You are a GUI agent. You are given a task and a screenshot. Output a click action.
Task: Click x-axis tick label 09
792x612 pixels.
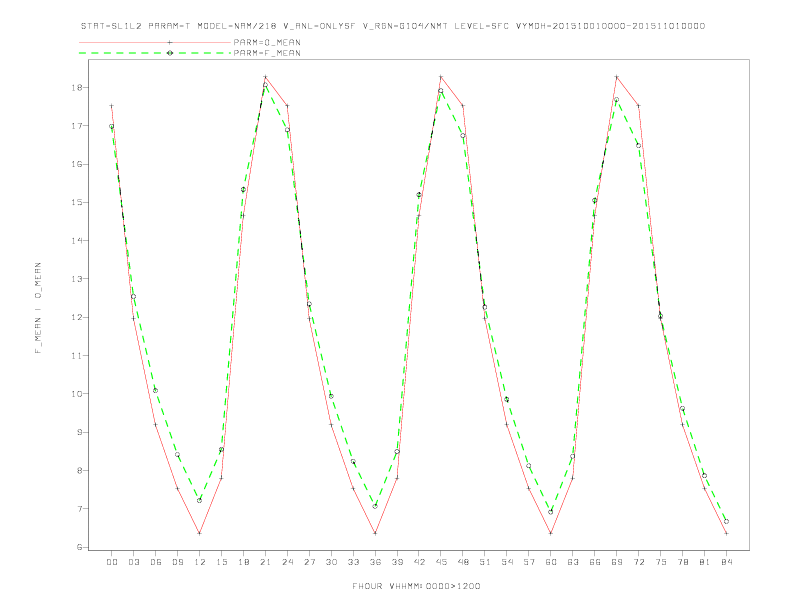click(177, 562)
